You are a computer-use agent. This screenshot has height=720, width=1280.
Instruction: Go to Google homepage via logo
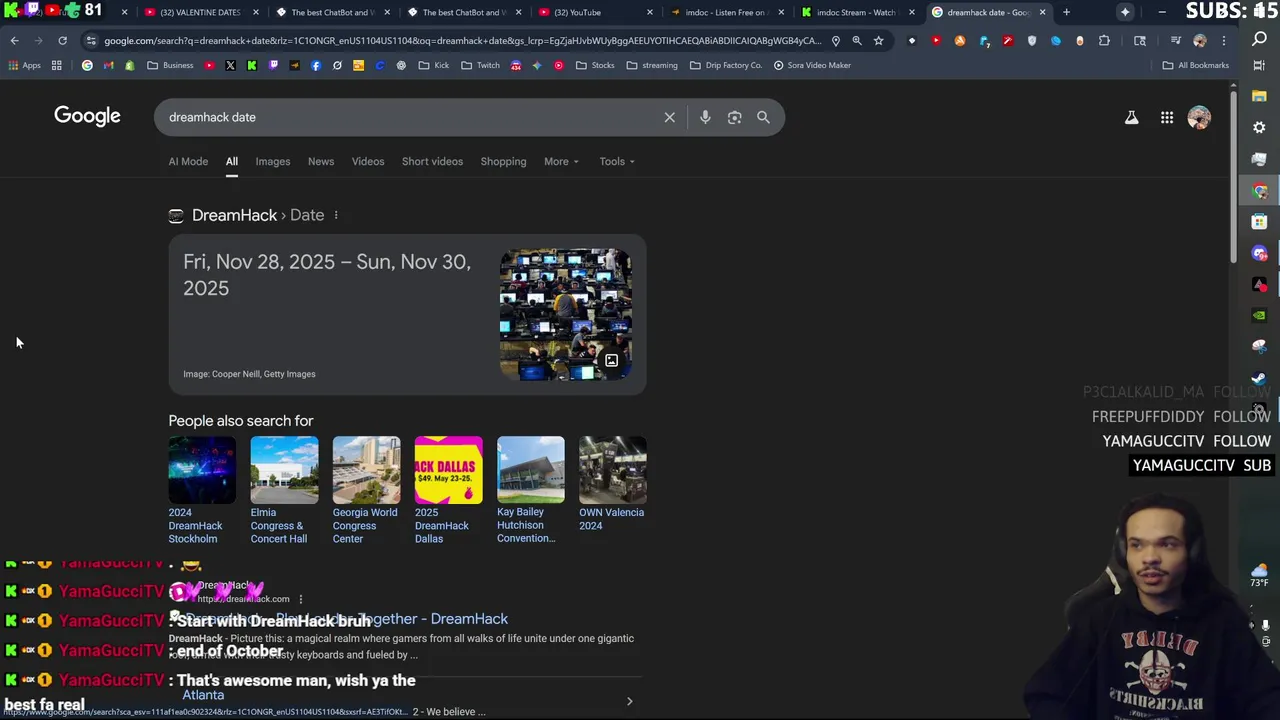(x=87, y=116)
